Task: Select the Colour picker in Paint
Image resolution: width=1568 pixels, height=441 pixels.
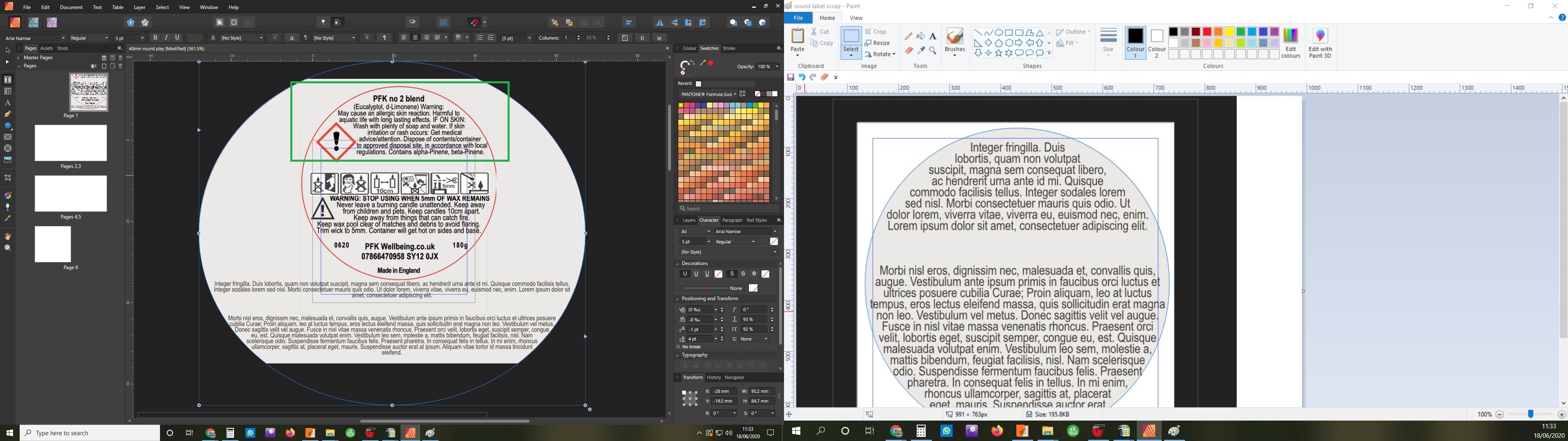Action: tap(921, 51)
